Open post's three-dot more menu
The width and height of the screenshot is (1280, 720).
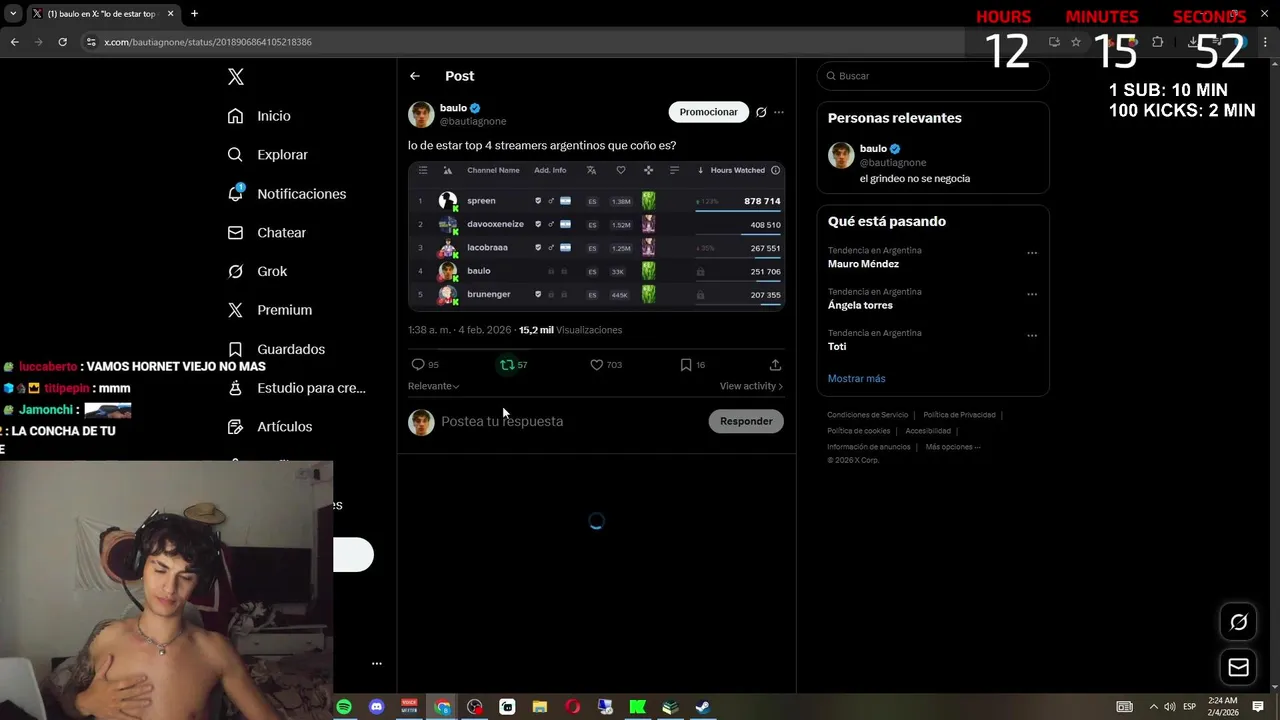pyautogui.click(x=779, y=112)
